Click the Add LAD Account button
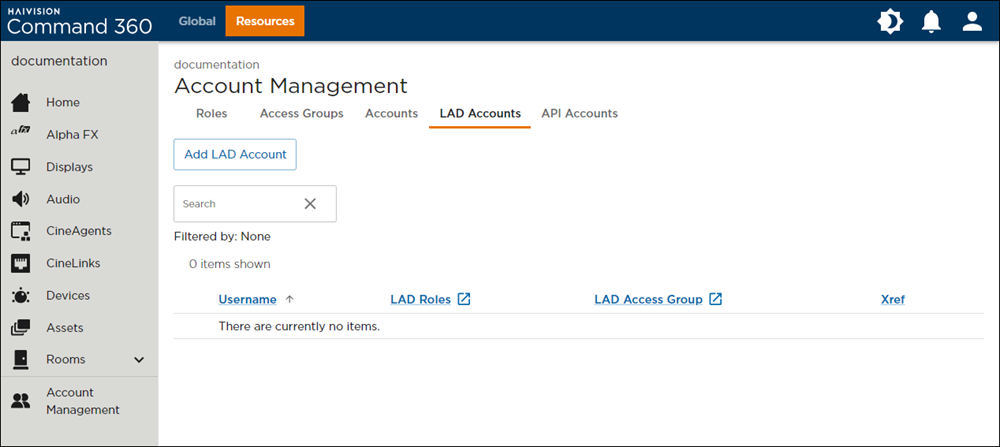The height and width of the screenshot is (447, 1000). (x=235, y=154)
